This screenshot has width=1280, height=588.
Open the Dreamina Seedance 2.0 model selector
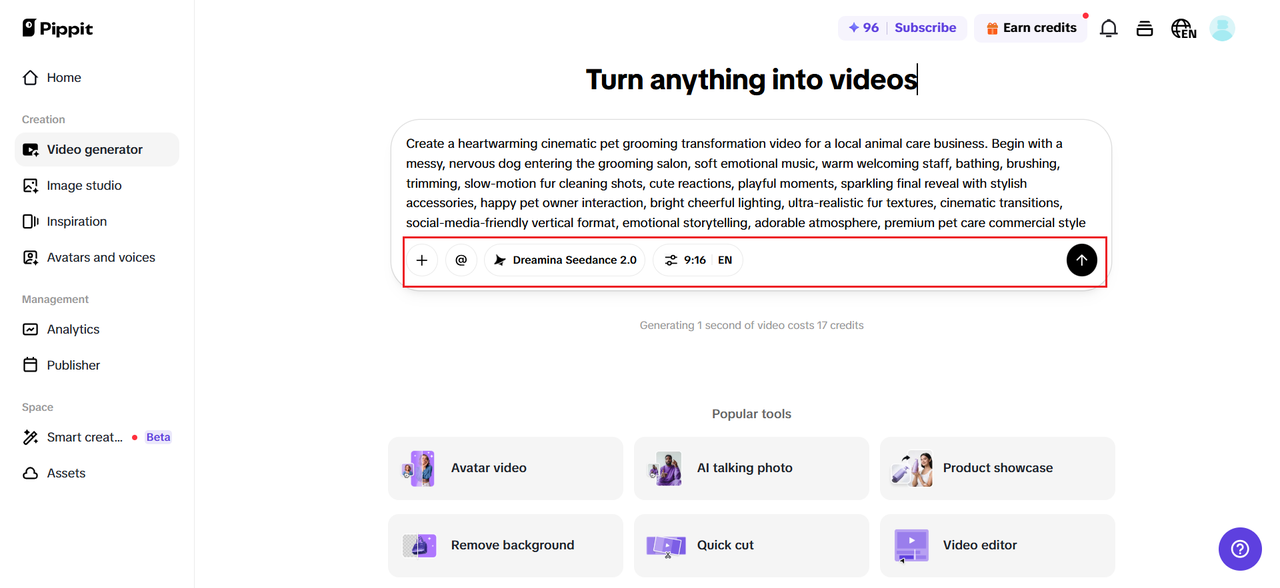tap(565, 260)
